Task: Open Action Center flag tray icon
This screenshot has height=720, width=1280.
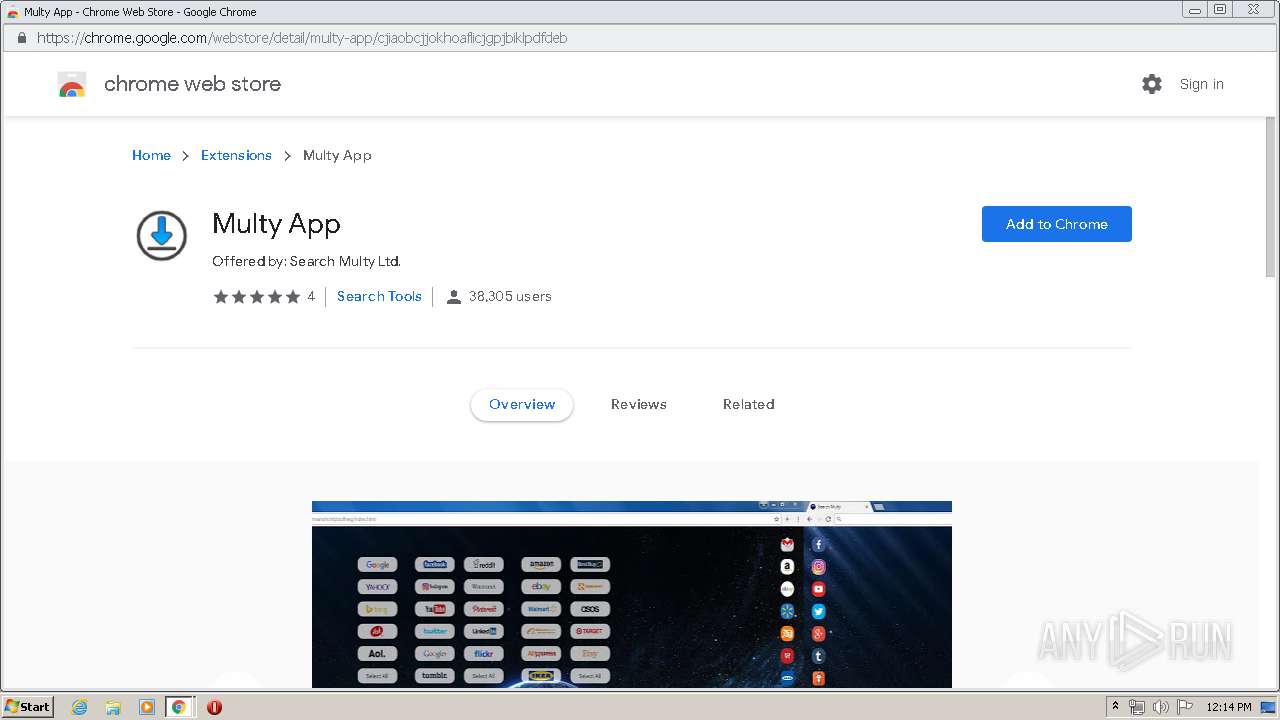Action: (x=1185, y=707)
